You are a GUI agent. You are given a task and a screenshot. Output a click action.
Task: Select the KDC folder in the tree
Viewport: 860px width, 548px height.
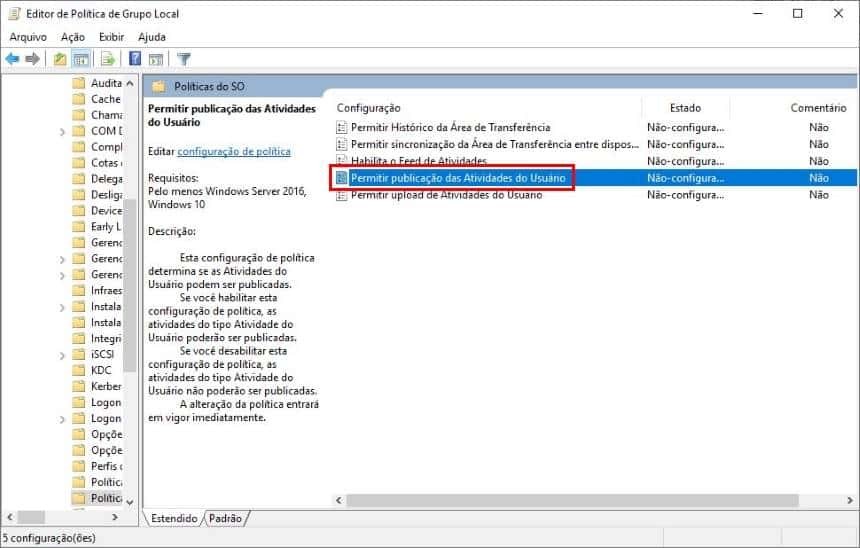tap(101, 370)
